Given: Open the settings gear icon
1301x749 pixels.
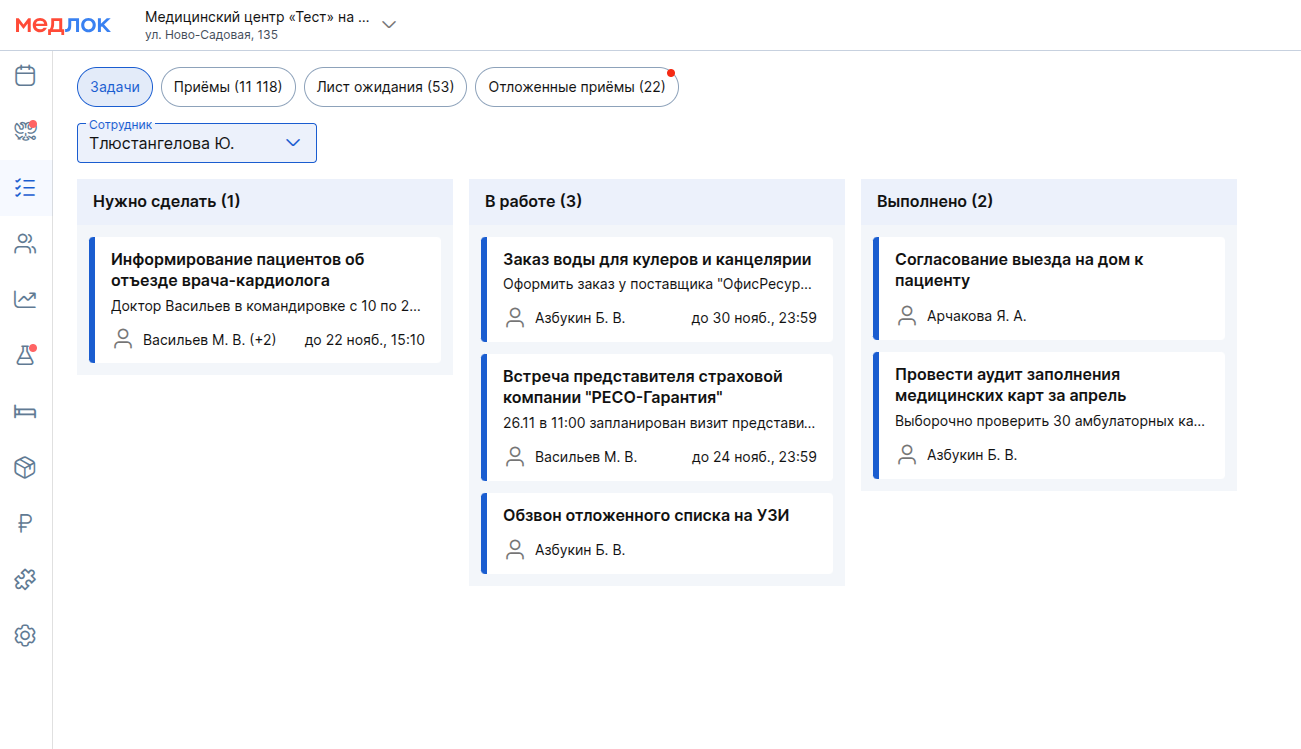Looking at the screenshot, I should (x=26, y=635).
